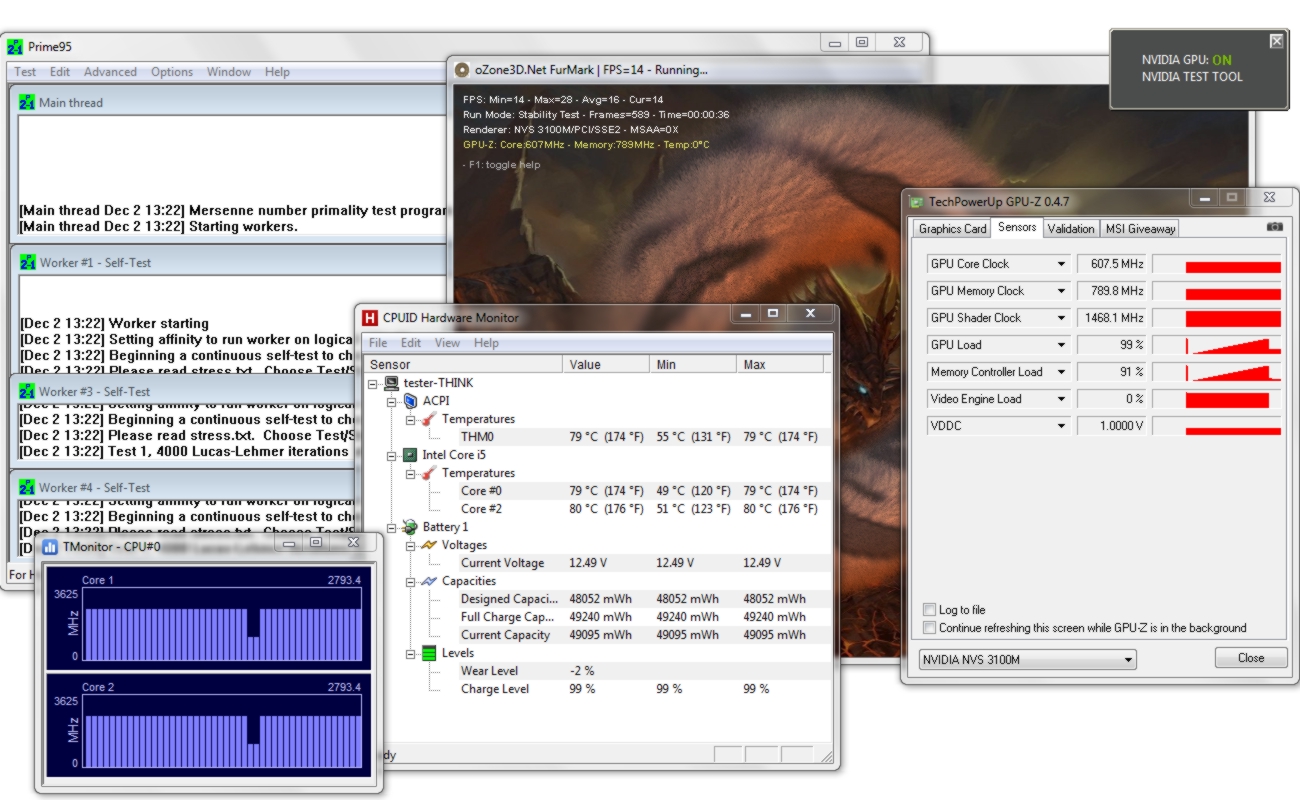Open the Hardware Monitor View menu
Screen dimensions: 1300x800
(x=447, y=343)
